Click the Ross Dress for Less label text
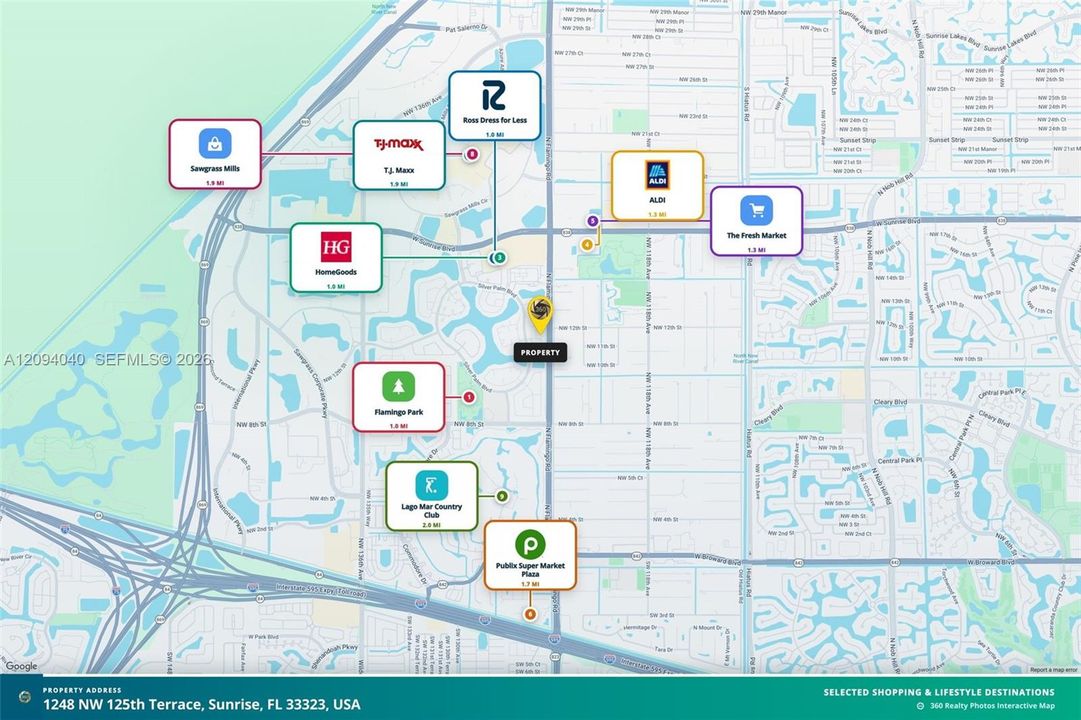 (494, 120)
